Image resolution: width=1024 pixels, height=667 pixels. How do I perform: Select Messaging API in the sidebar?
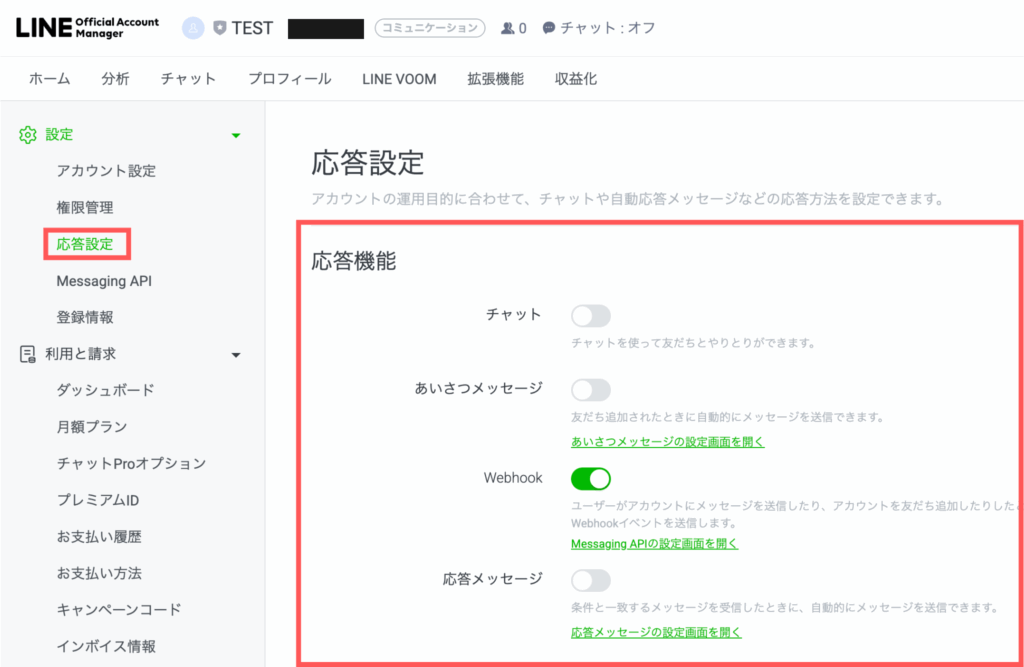(x=104, y=281)
